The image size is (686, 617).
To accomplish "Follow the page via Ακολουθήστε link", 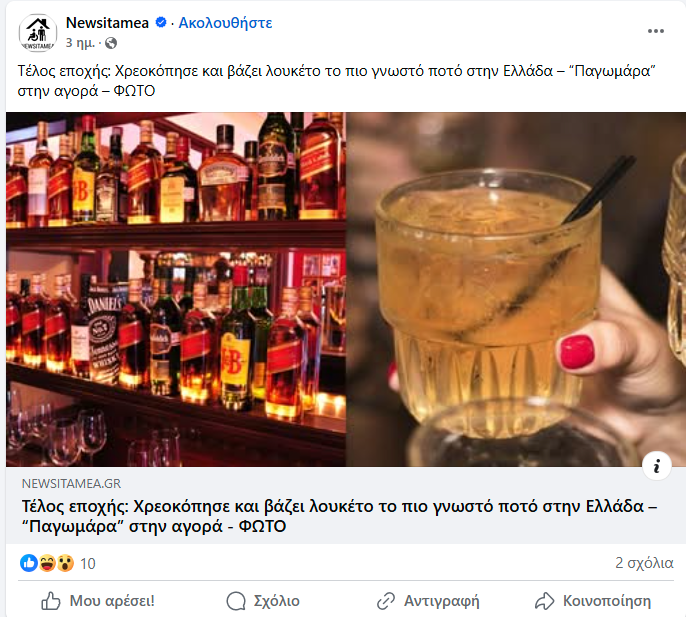I will [x=225, y=23].
